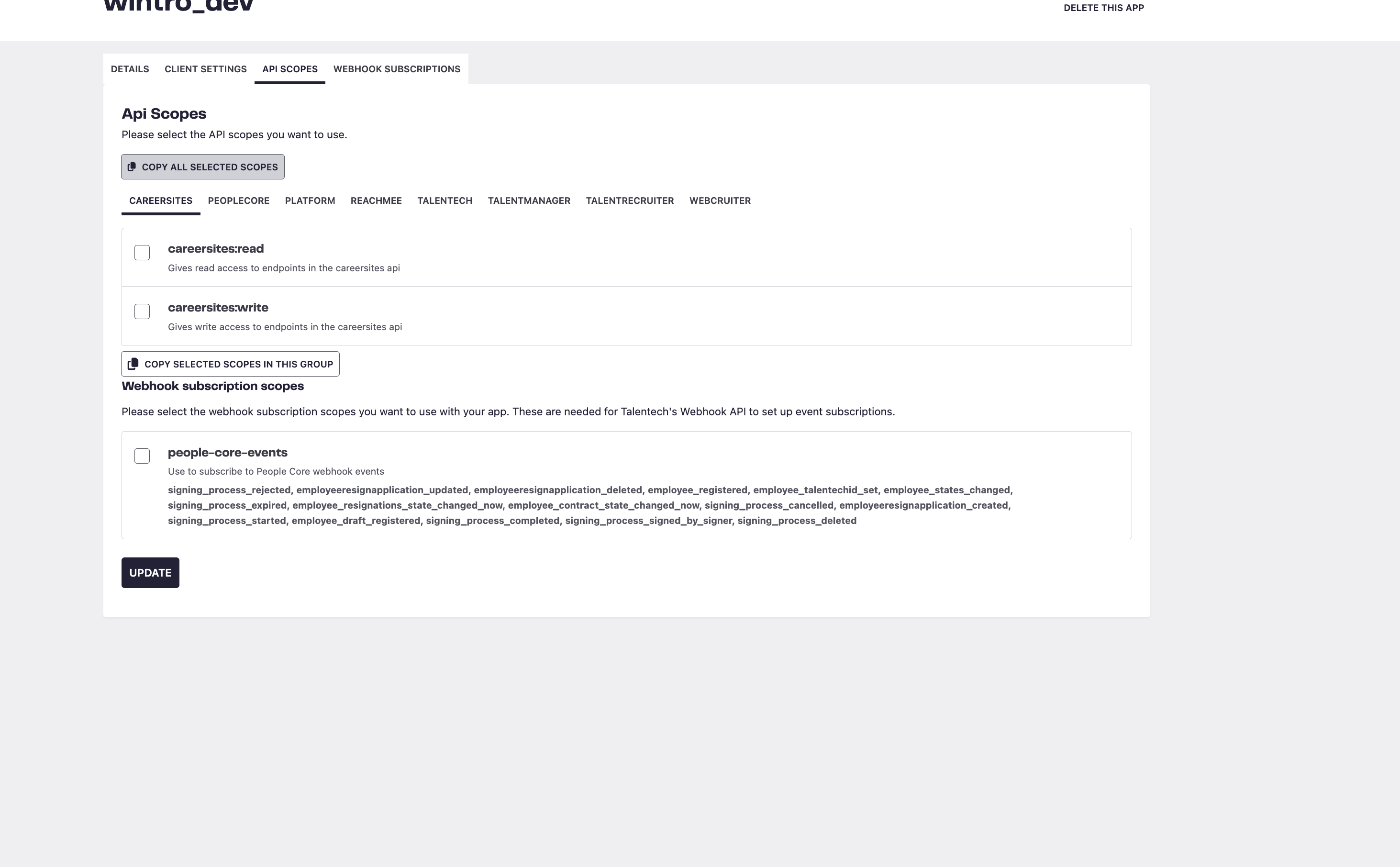Click 'Use to subscribe to People Core' text
1400x867 pixels.
276,471
